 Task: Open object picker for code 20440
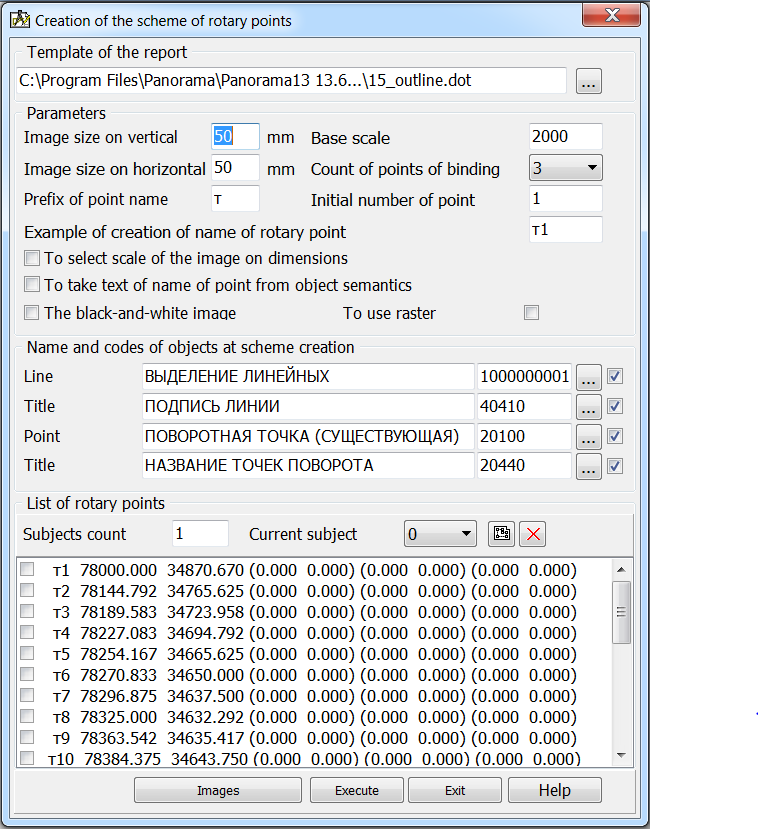[x=589, y=466]
